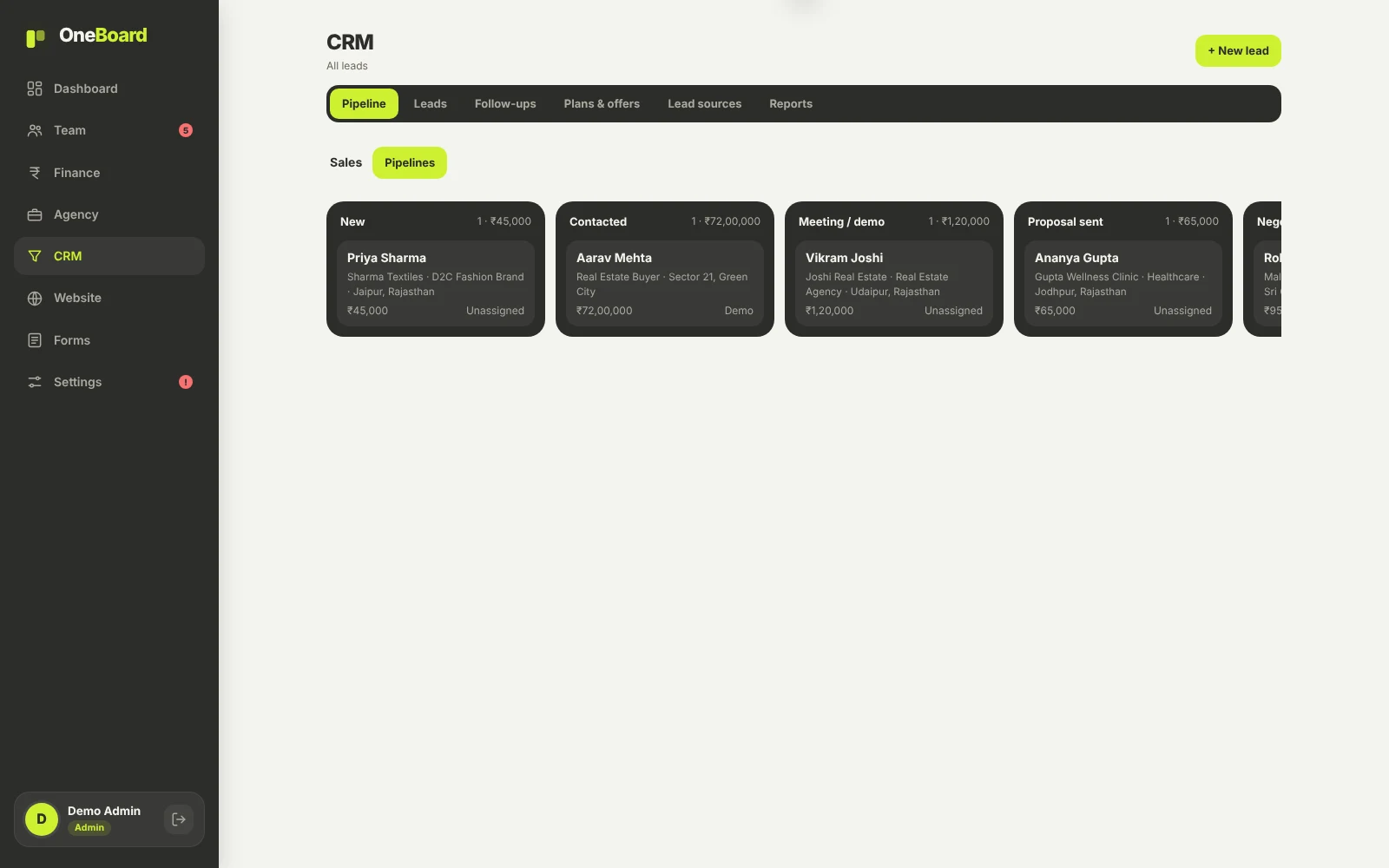Click the Team notification badge showing 5

(x=186, y=130)
